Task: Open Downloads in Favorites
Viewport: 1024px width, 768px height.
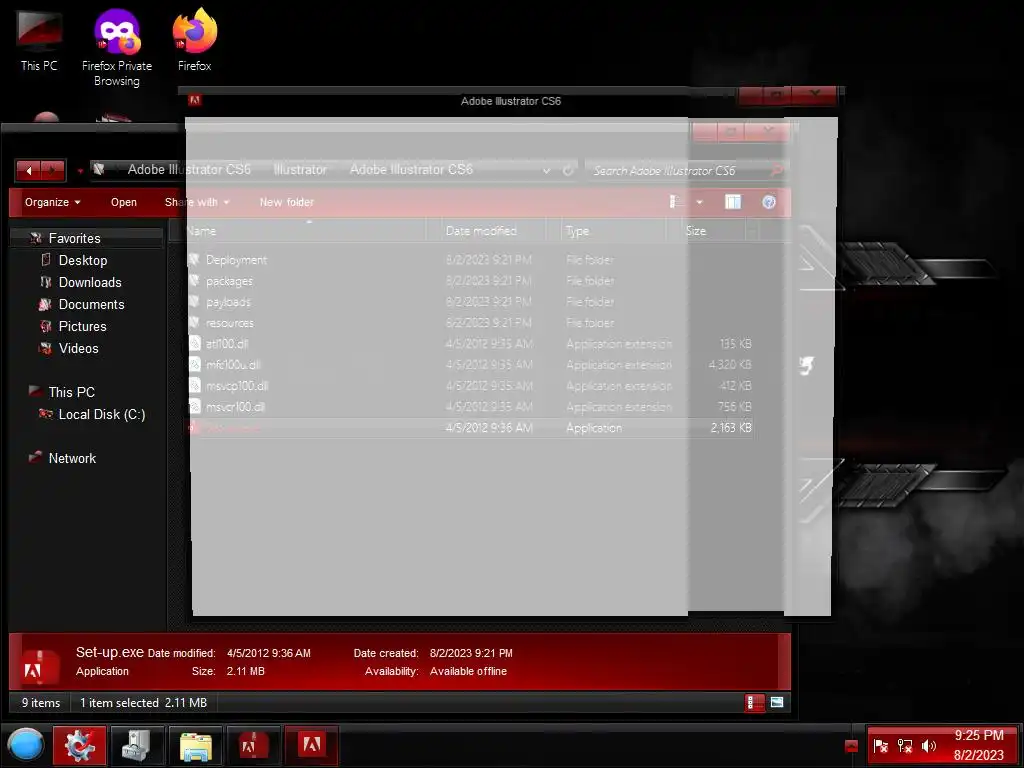Action: (x=89, y=283)
